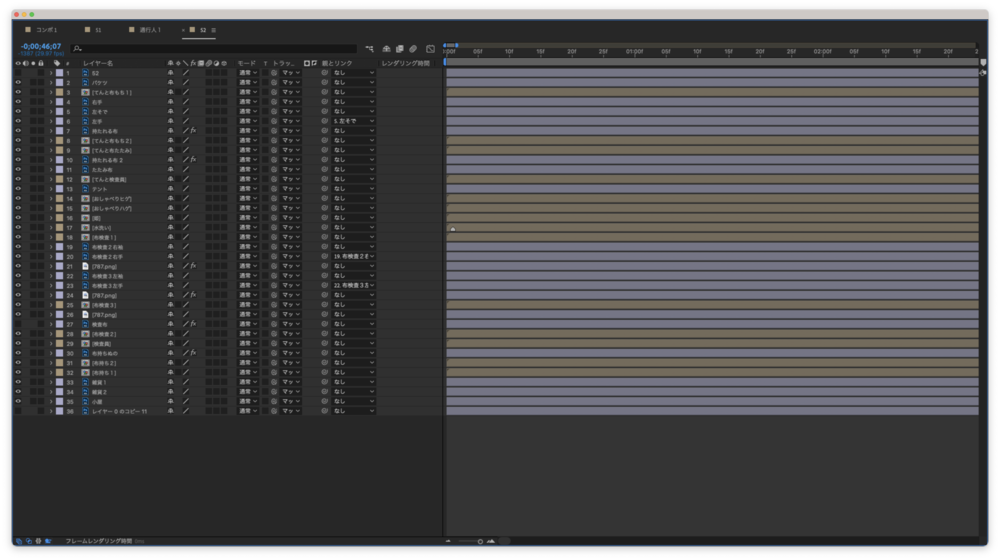Click the fx effect switch on layer 7
1000x560 pixels.
click(x=192, y=131)
